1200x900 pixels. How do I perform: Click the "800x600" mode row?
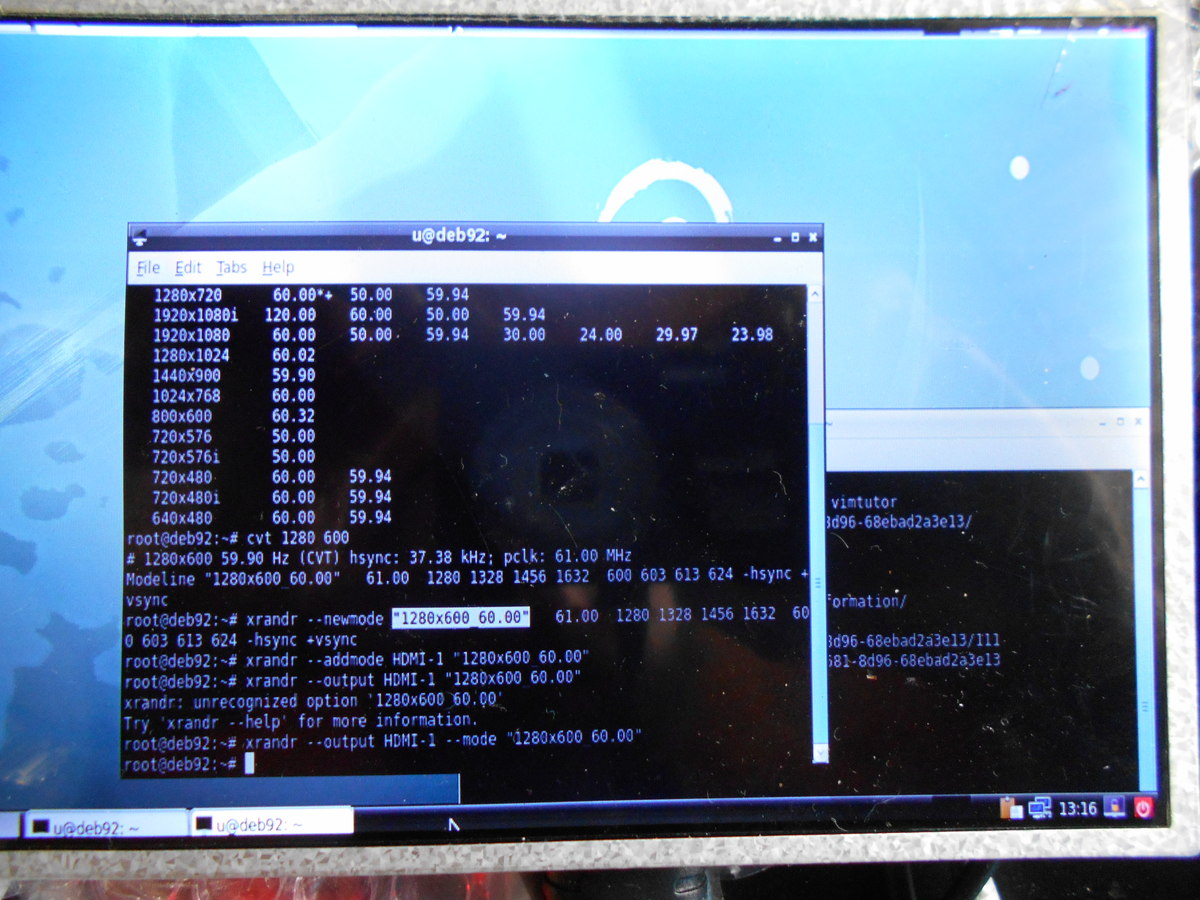pos(234,416)
